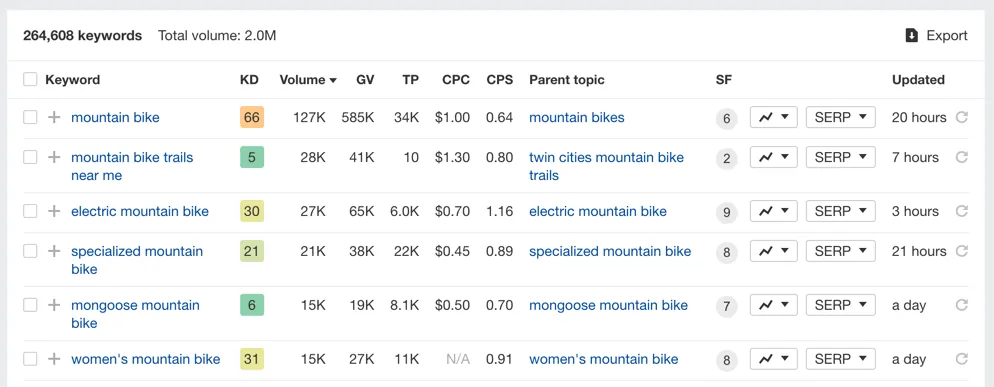Select the specialized mountain bike checkbox
Image resolution: width=994 pixels, height=387 pixels.
(30, 251)
